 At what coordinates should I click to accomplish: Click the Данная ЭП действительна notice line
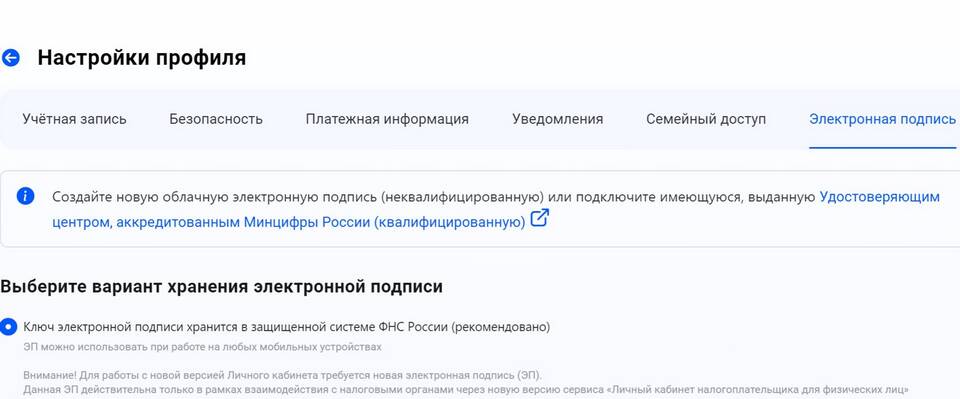coord(466,389)
